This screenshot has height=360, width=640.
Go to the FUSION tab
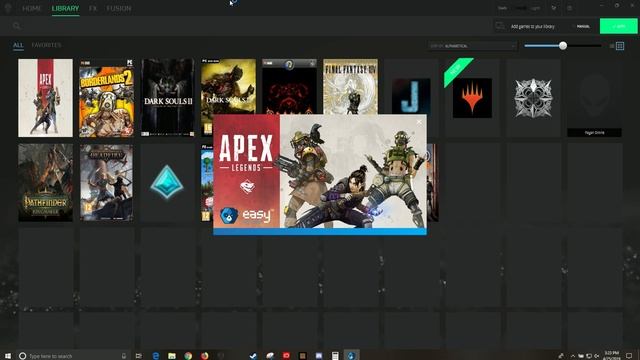(x=119, y=8)
